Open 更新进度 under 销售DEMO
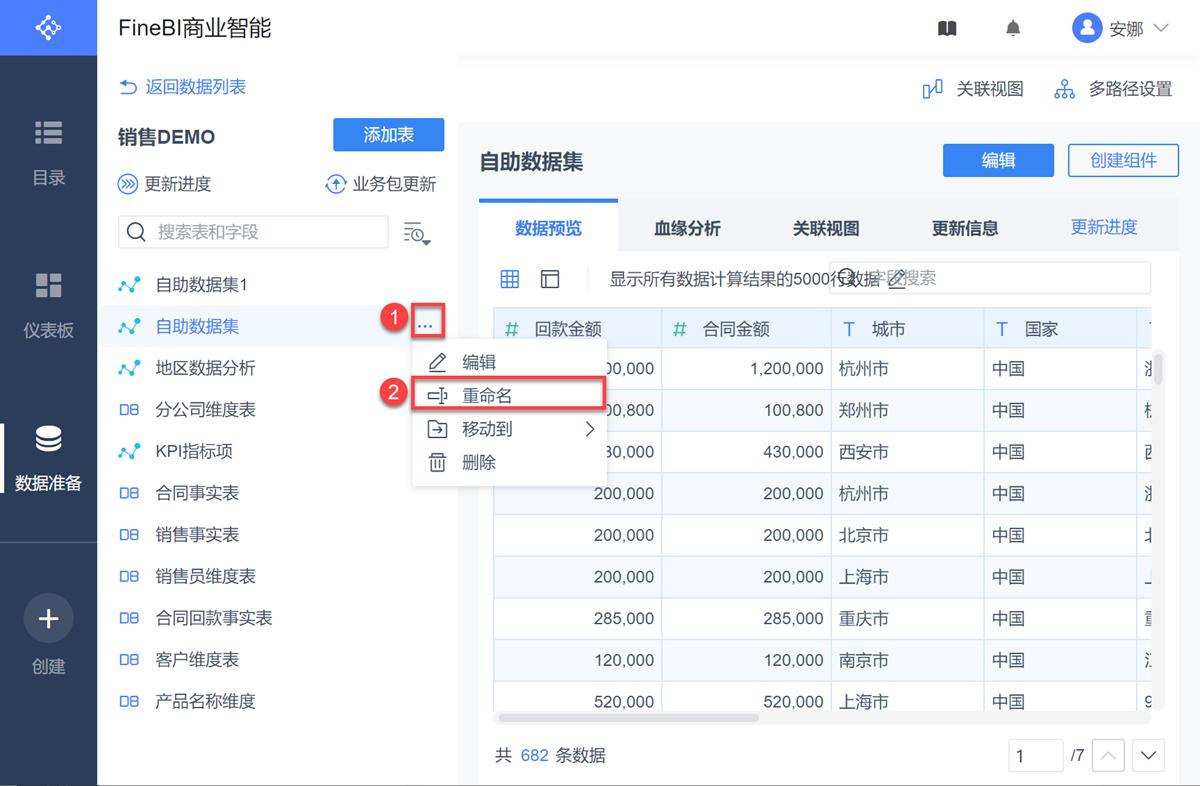 [x=165, y=184]
